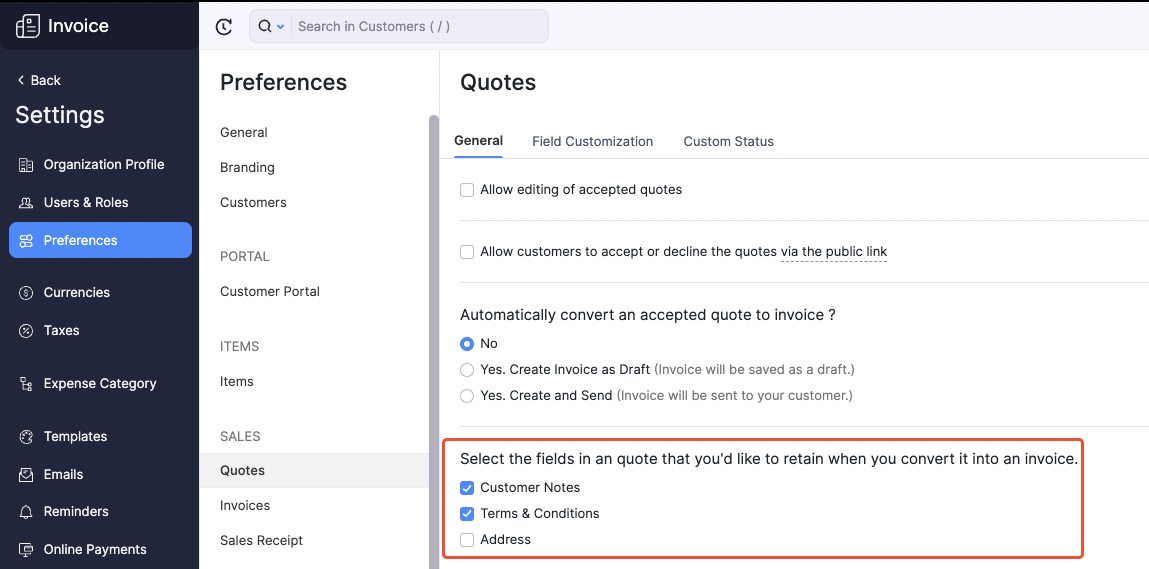1149x569 pixels.
Task: Click the Reminders bell icon
Action: click(26, 512)
